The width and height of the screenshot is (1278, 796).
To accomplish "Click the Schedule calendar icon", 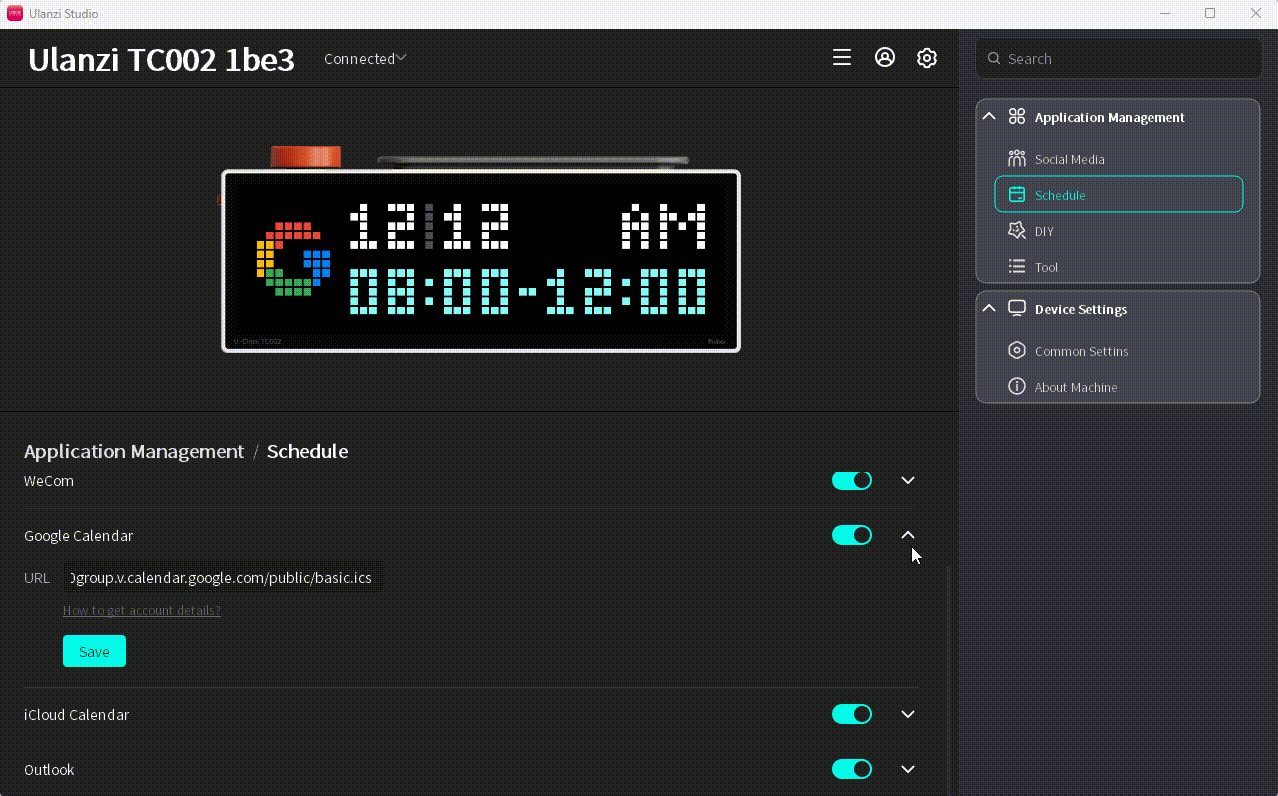I will [x=1017, y=195].
